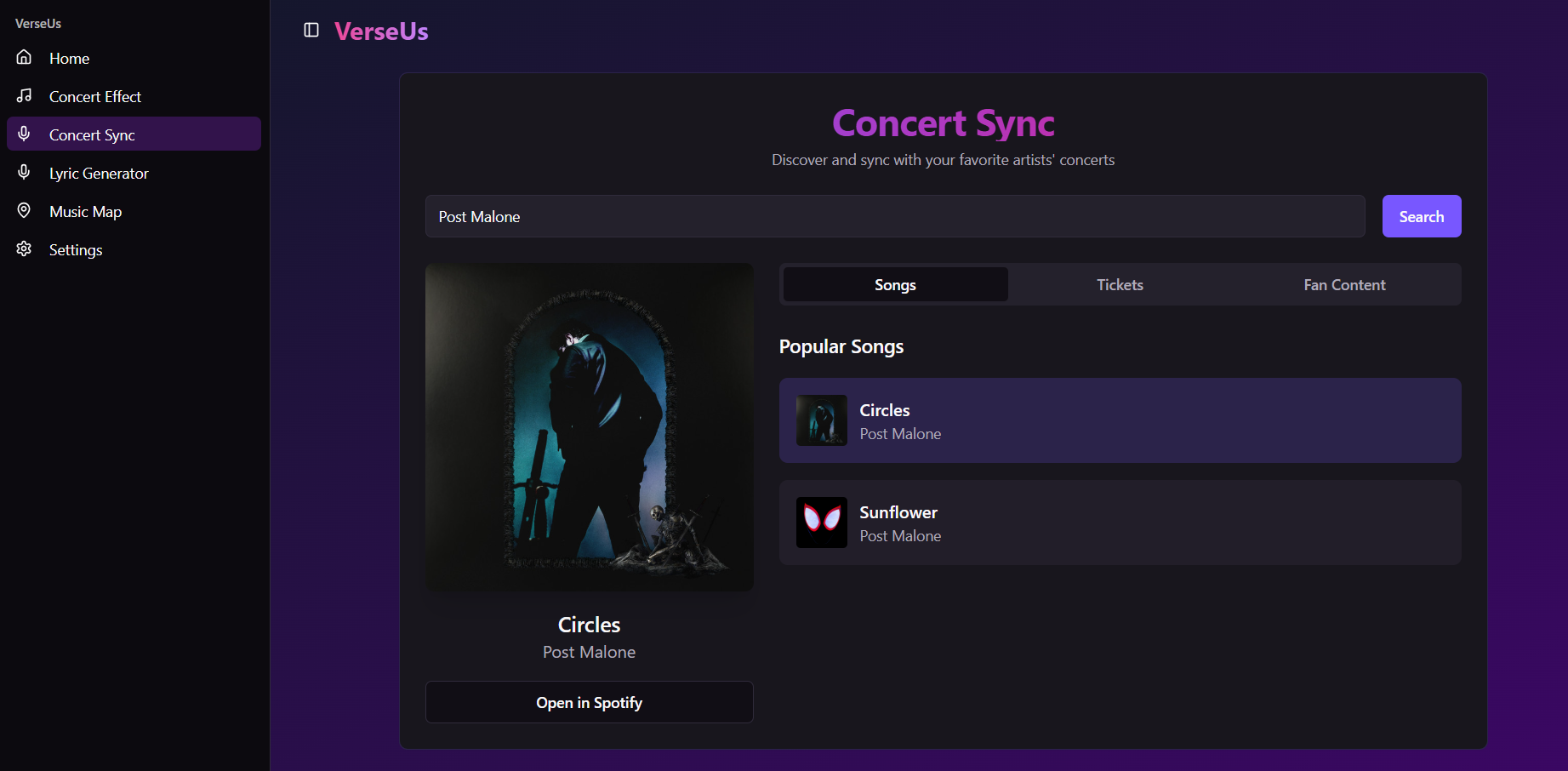Click the Concert Sync page heading
Viewport: 1568px width, 771px height.
pyautogui.click(x=944, y=123)
